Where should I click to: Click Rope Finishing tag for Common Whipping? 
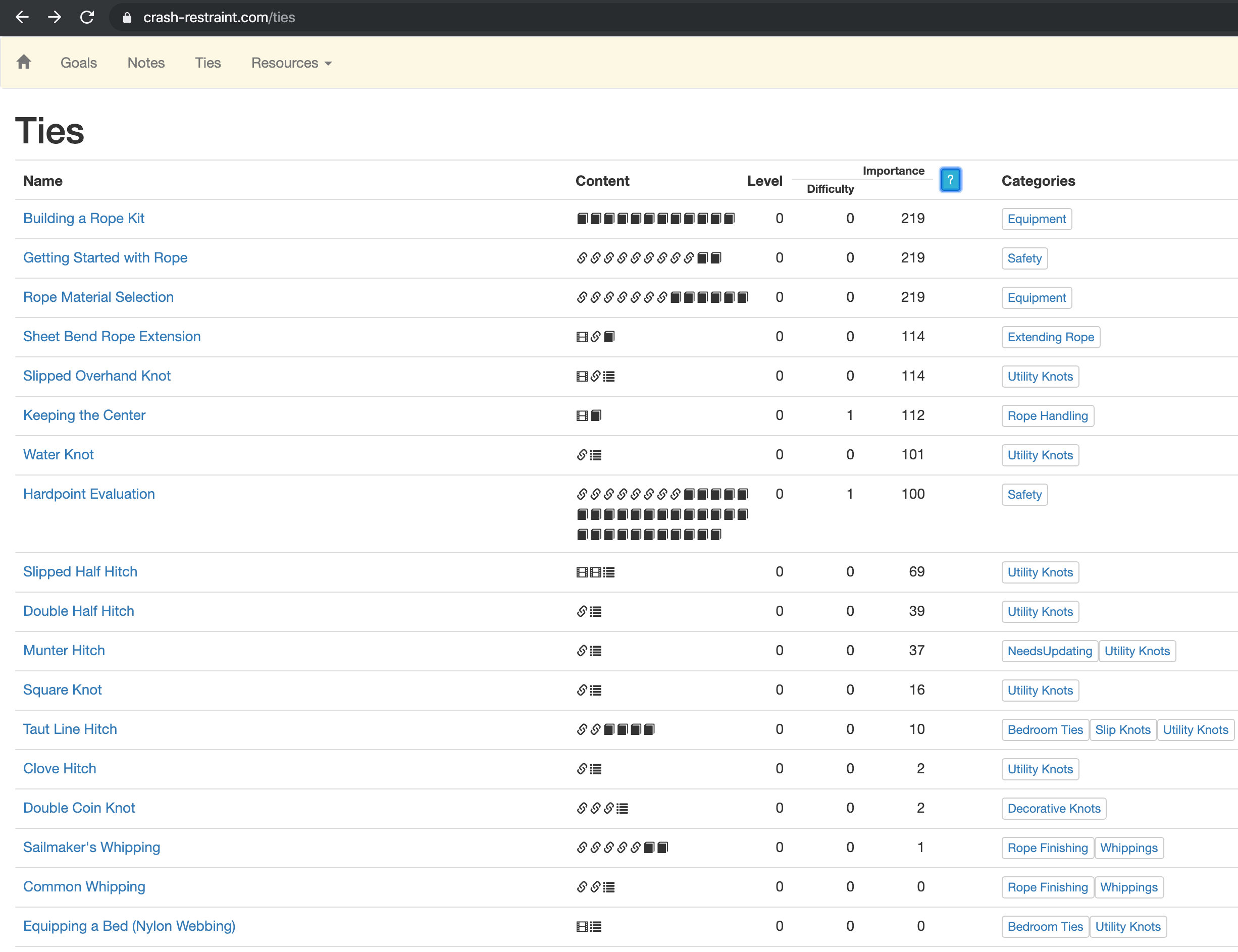(x=1048, y=887)
